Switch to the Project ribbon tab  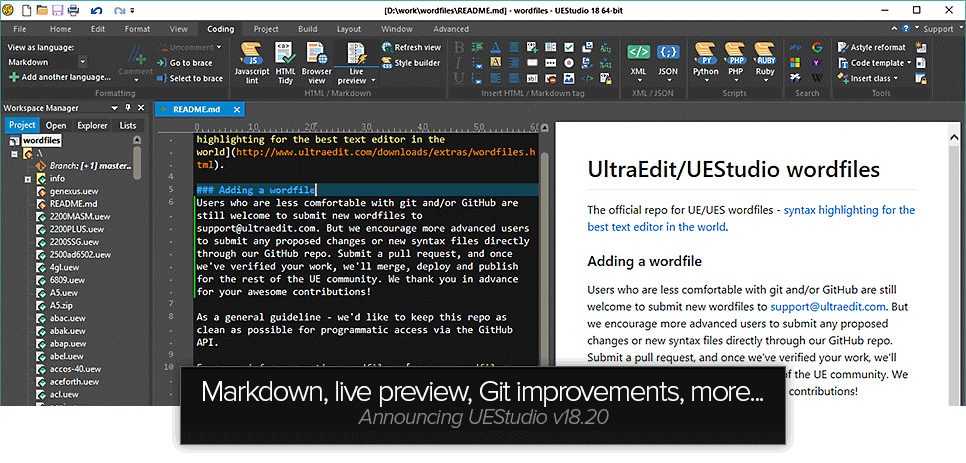[x=266, y=29]
